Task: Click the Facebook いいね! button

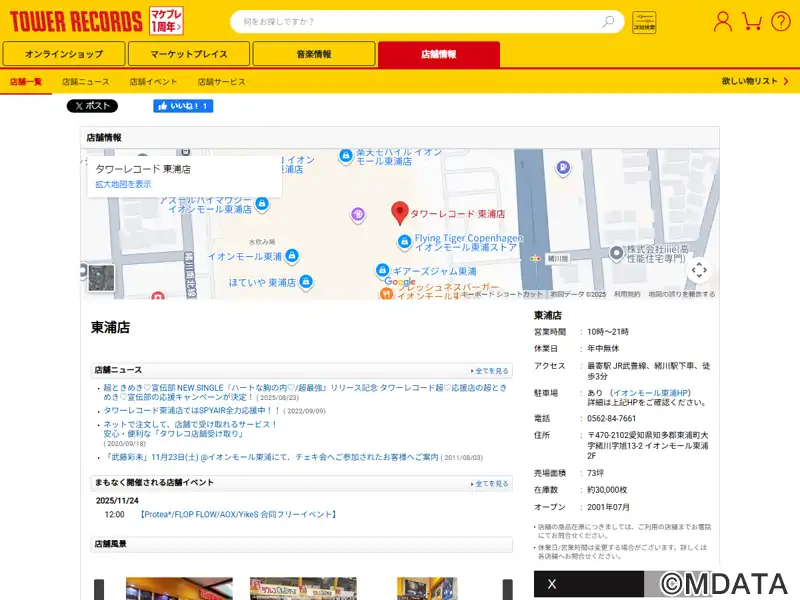Action: pyautogui.click(x=183, y=106)
